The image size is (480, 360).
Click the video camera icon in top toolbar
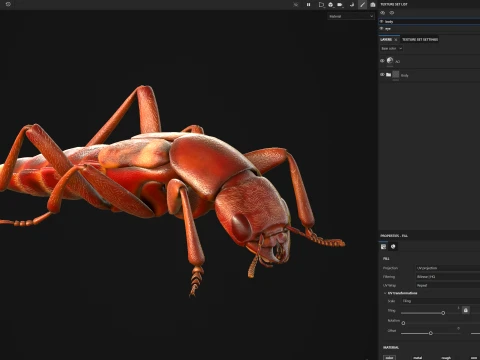[340, 5]
